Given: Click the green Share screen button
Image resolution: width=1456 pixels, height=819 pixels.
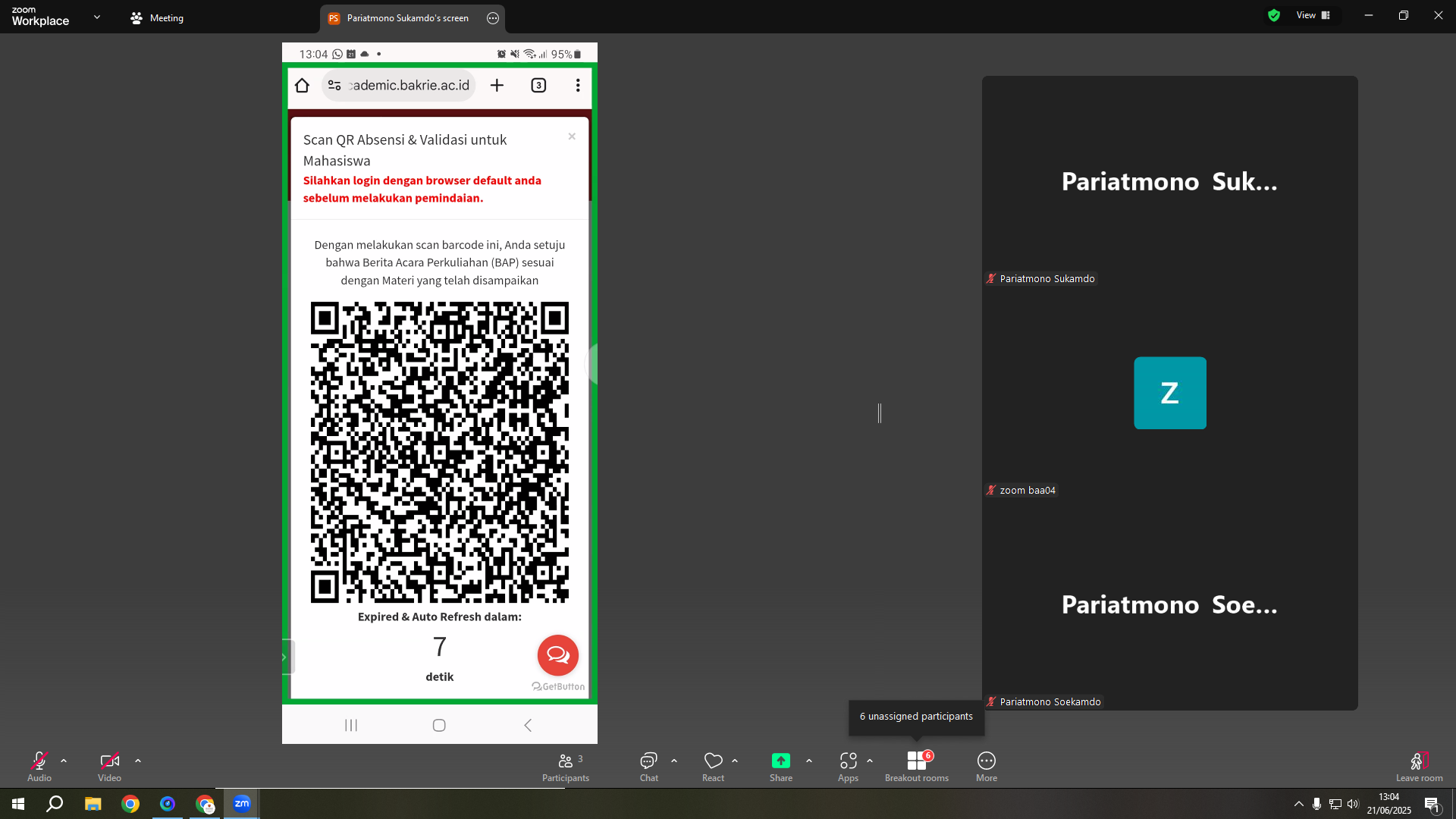Looking at the screenshot, I should coord(781,766).
